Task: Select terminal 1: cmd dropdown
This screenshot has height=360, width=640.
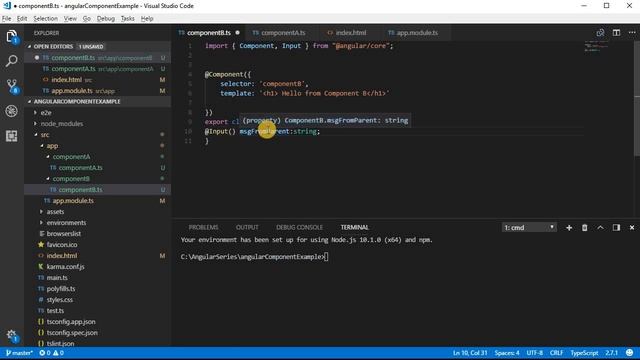Action: pyautogui.click(x=529, y=228)
